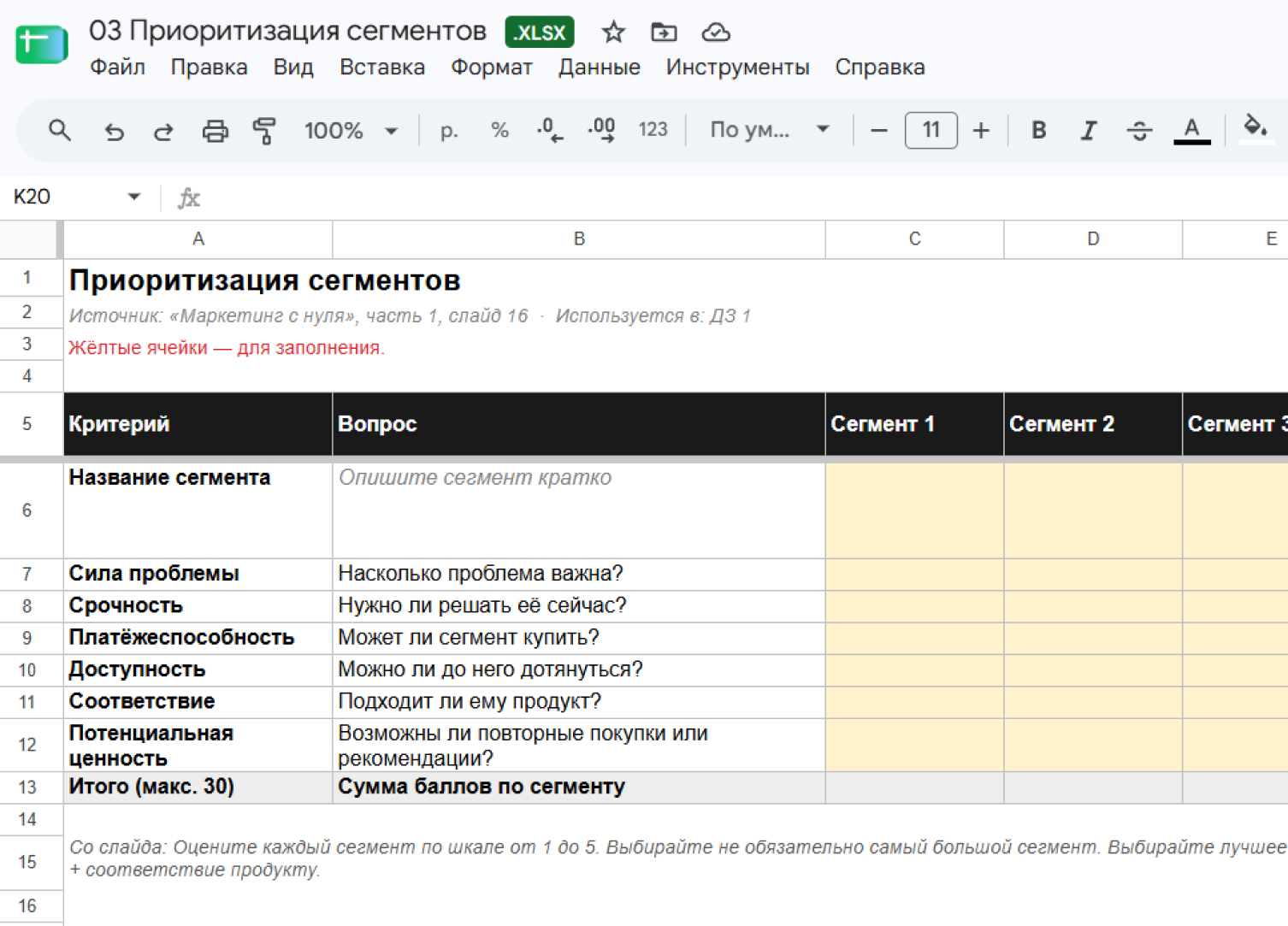Toggle bold formatting
Viewport: 1288px width, 926px height.
(x=1038, y=131)
